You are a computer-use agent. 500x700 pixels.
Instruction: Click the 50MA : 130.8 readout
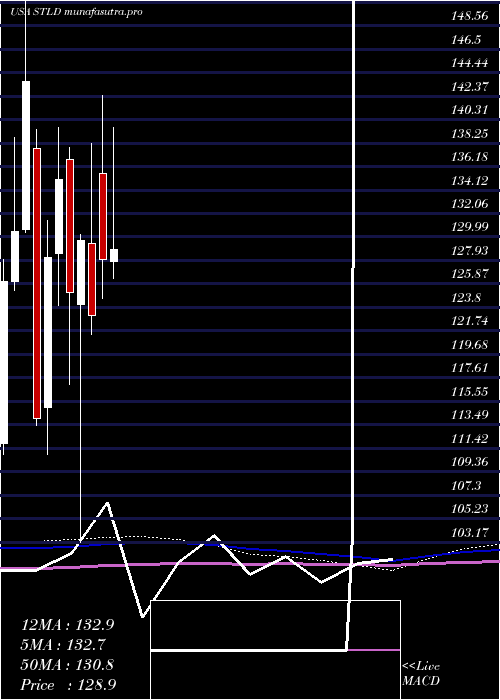click(67, 665)
